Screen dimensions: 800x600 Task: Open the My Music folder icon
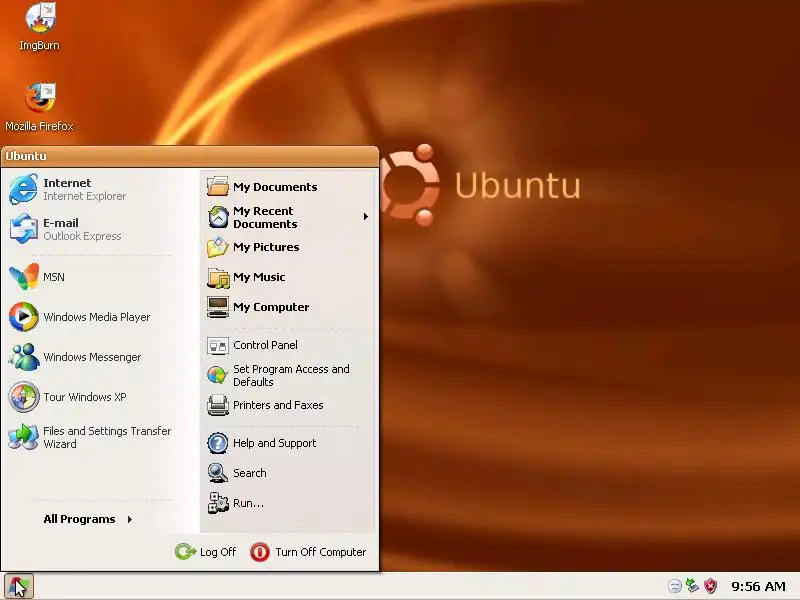pyautogui.click(x=218, y=277)
